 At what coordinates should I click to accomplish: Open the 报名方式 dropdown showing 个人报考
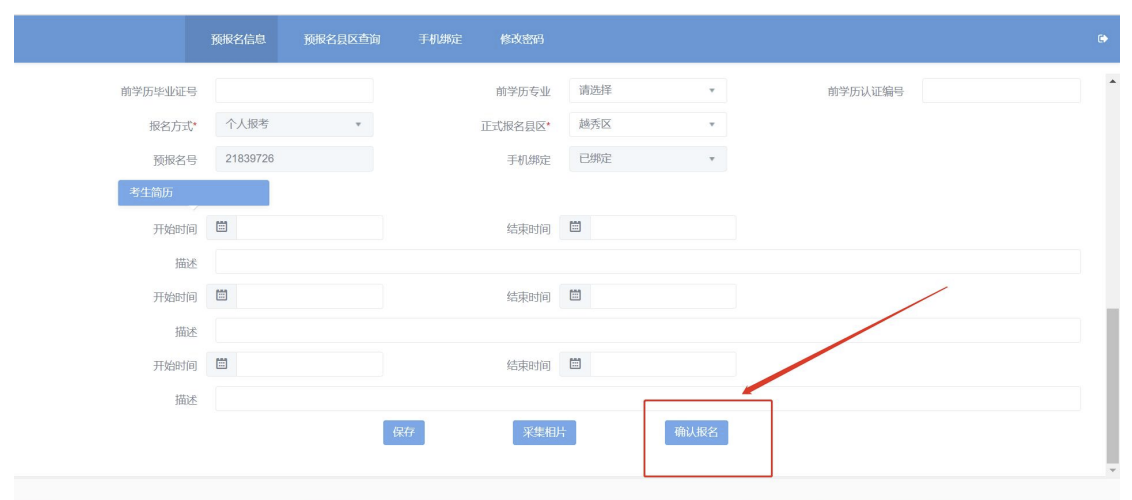click(294, 125)
